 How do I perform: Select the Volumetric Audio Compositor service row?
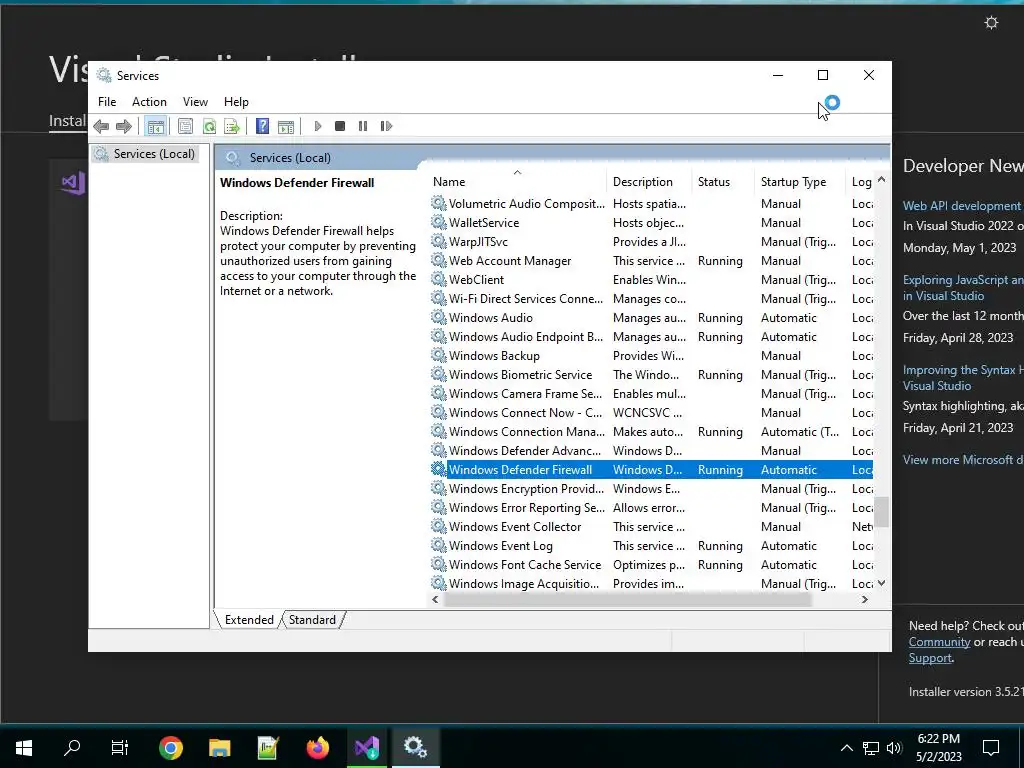(x=651, y=204)
